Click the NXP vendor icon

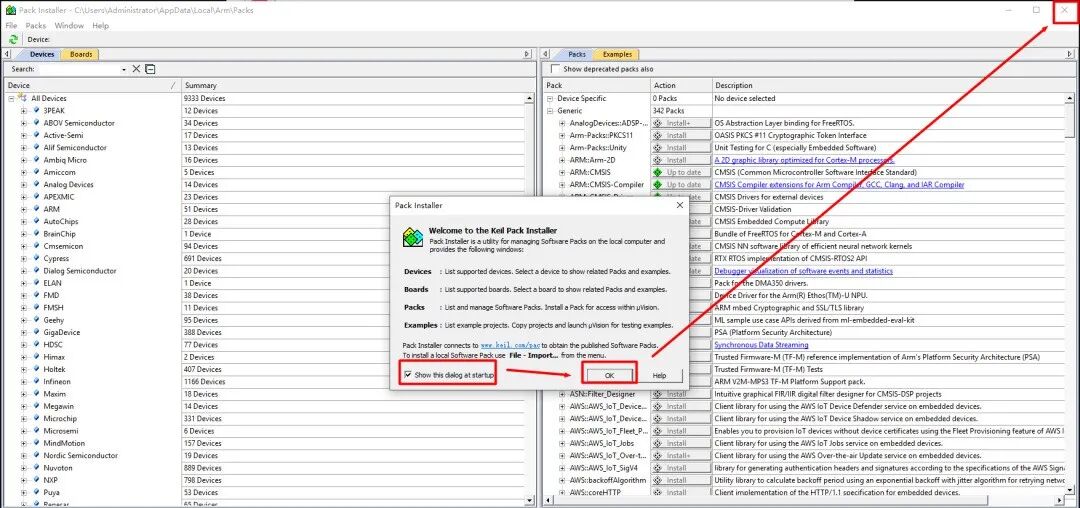[36, 480]
